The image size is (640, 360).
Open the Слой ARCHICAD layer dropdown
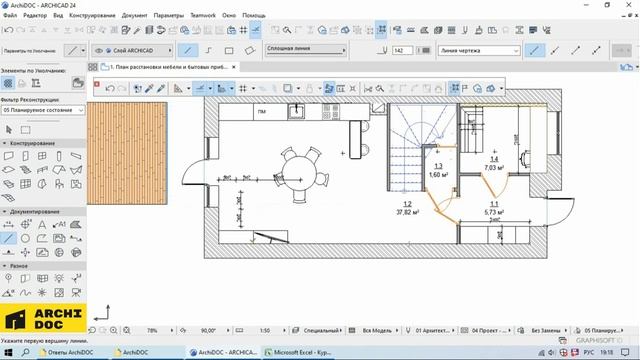coord(132,51)
